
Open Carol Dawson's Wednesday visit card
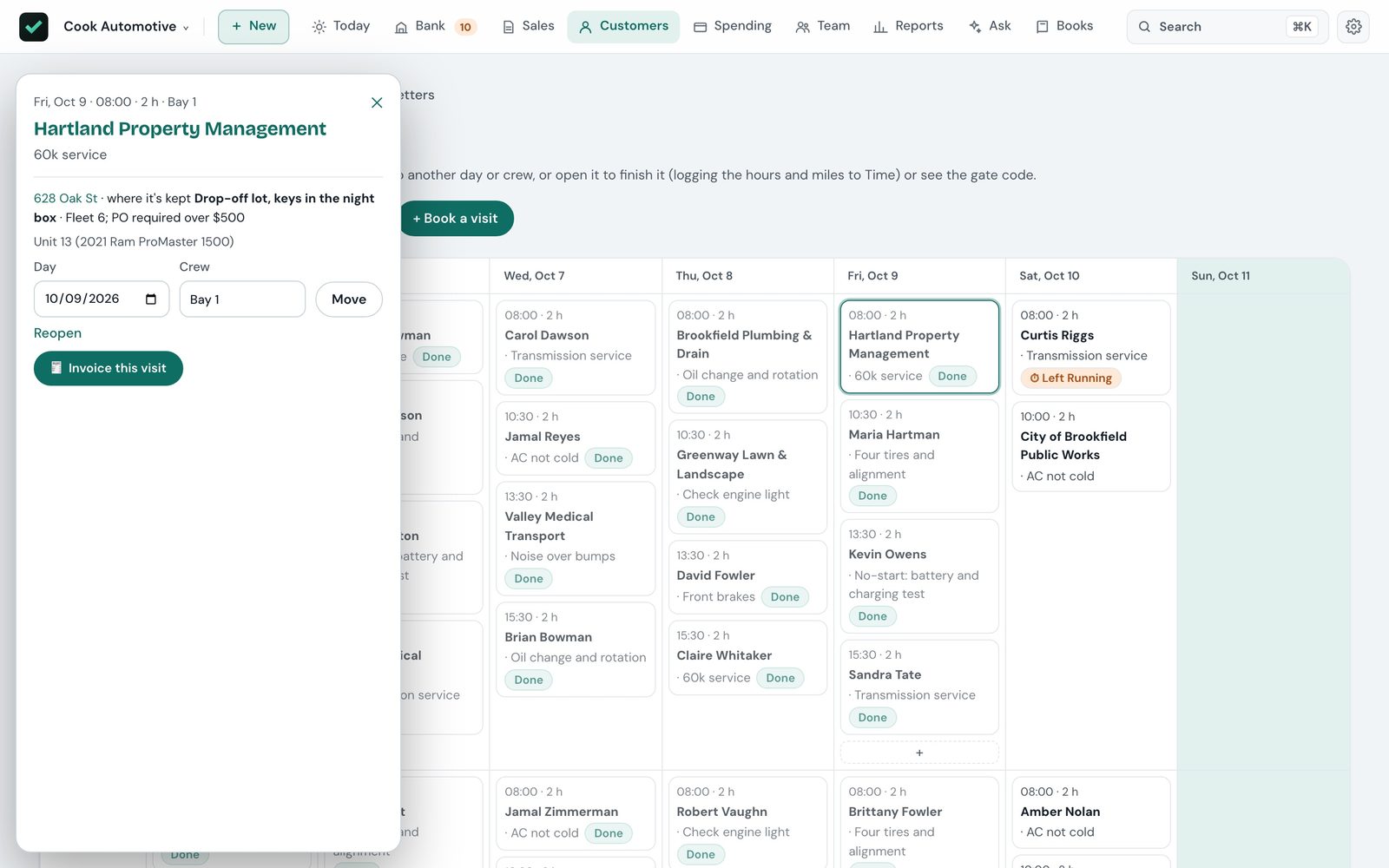[576, 347]
